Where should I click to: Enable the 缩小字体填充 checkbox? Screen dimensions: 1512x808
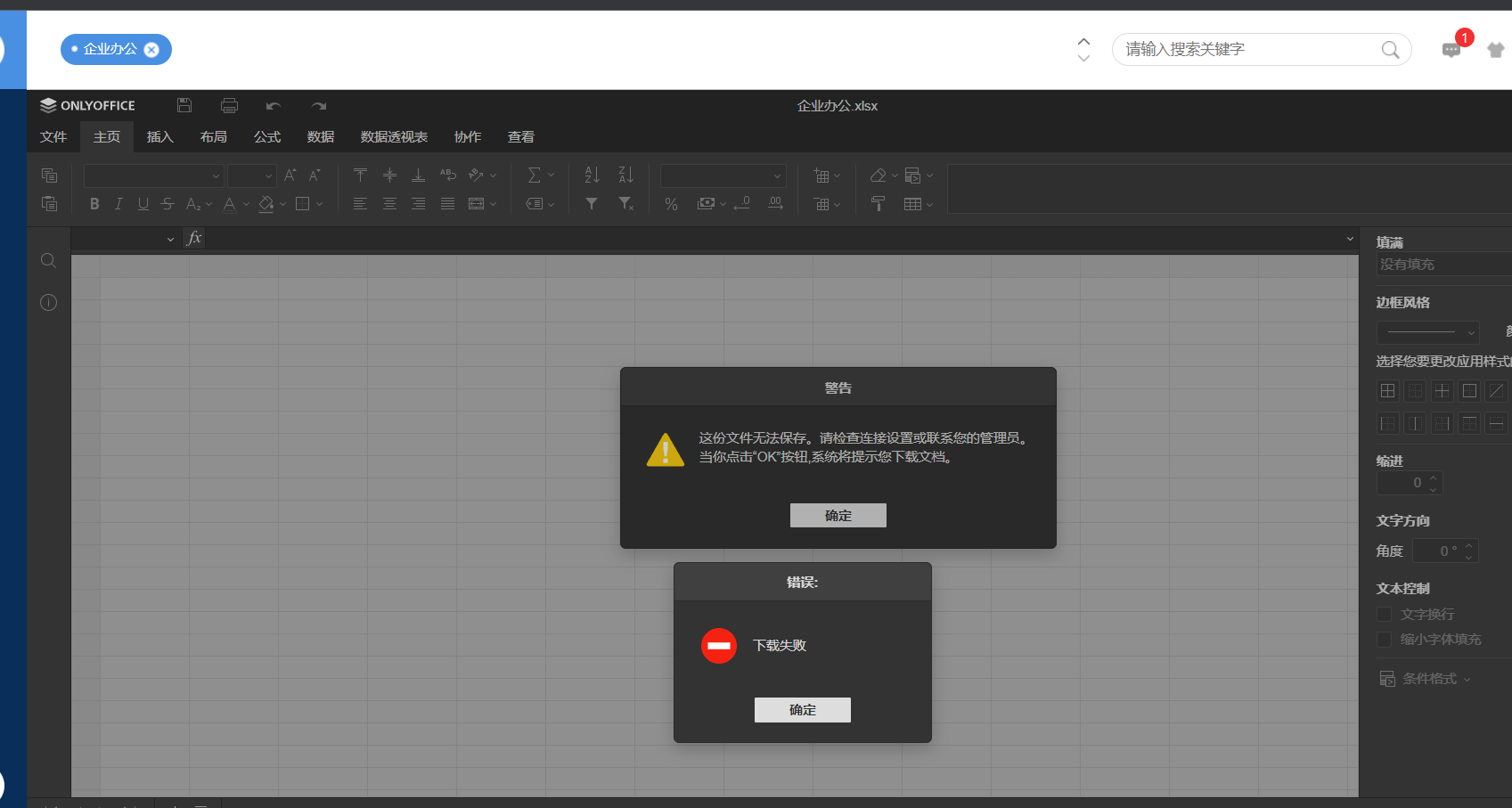coord(1385,640)
